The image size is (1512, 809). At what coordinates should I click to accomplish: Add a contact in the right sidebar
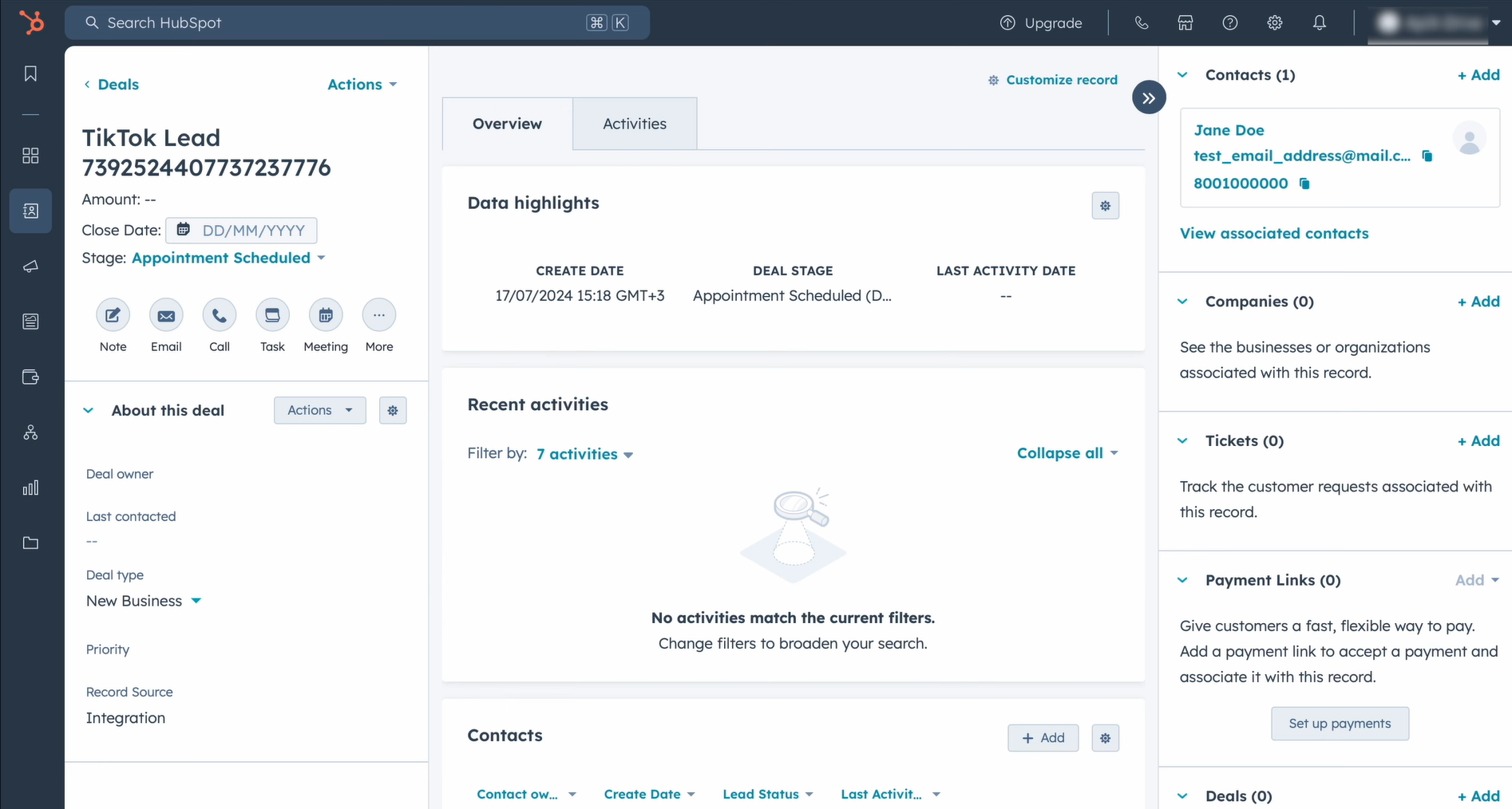tap(1478, 75)
